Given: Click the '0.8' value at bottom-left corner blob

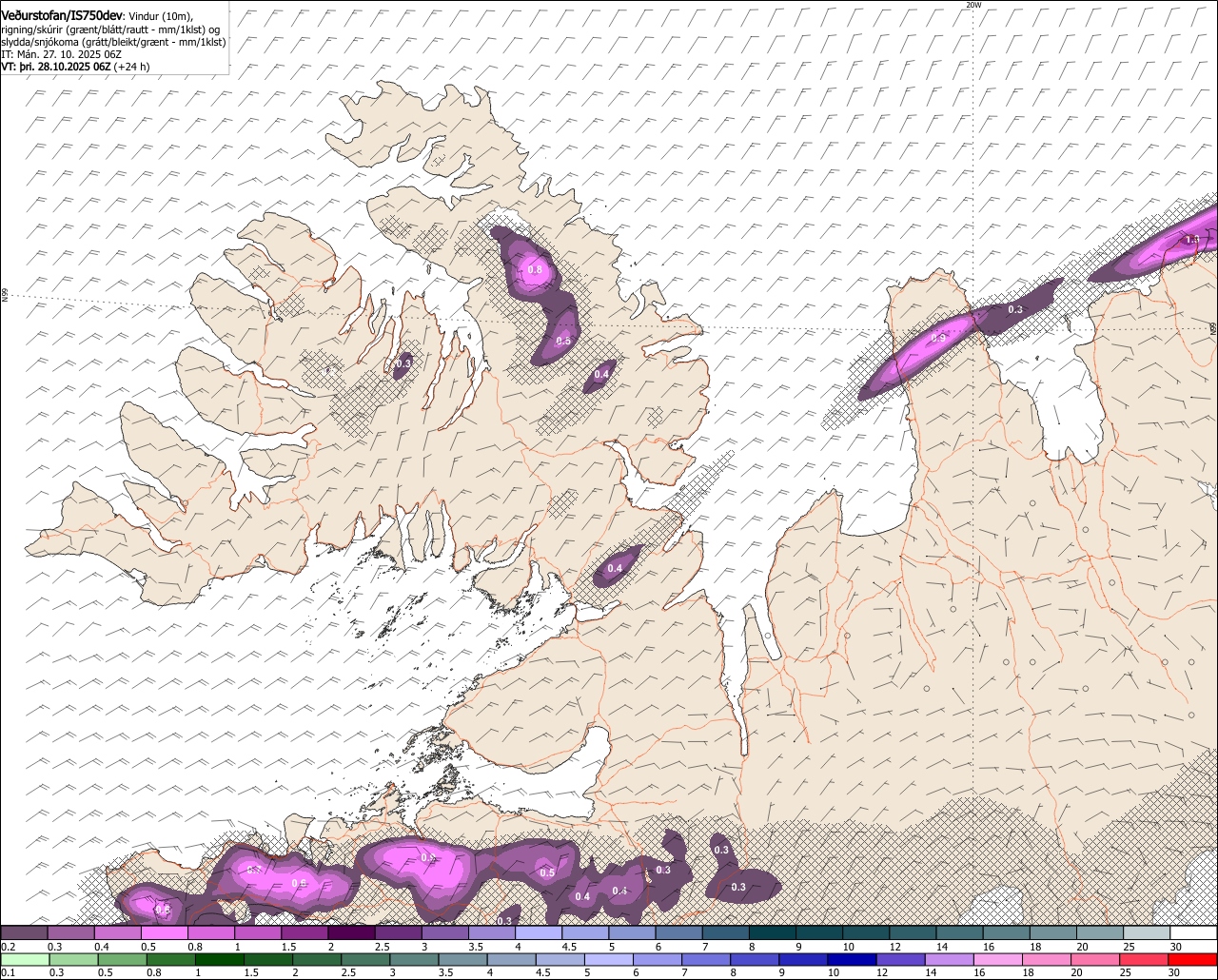Looking at the screenshot, I should (x=163, y=910).
